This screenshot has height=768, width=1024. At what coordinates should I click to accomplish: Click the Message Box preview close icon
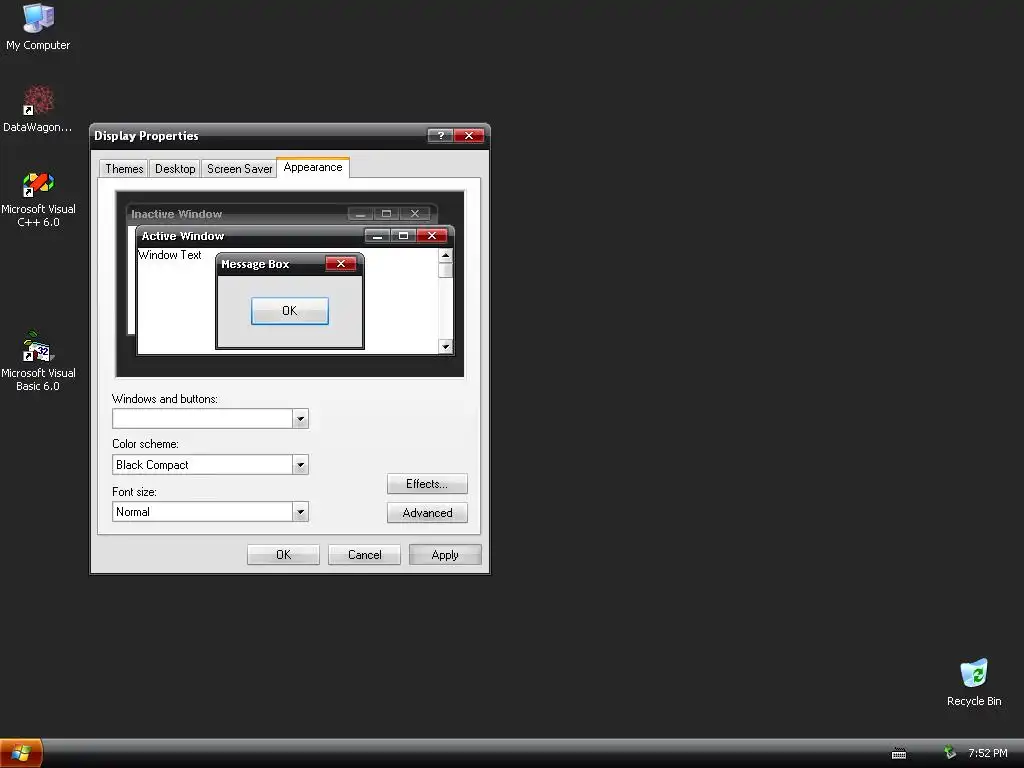click(341, 264)
